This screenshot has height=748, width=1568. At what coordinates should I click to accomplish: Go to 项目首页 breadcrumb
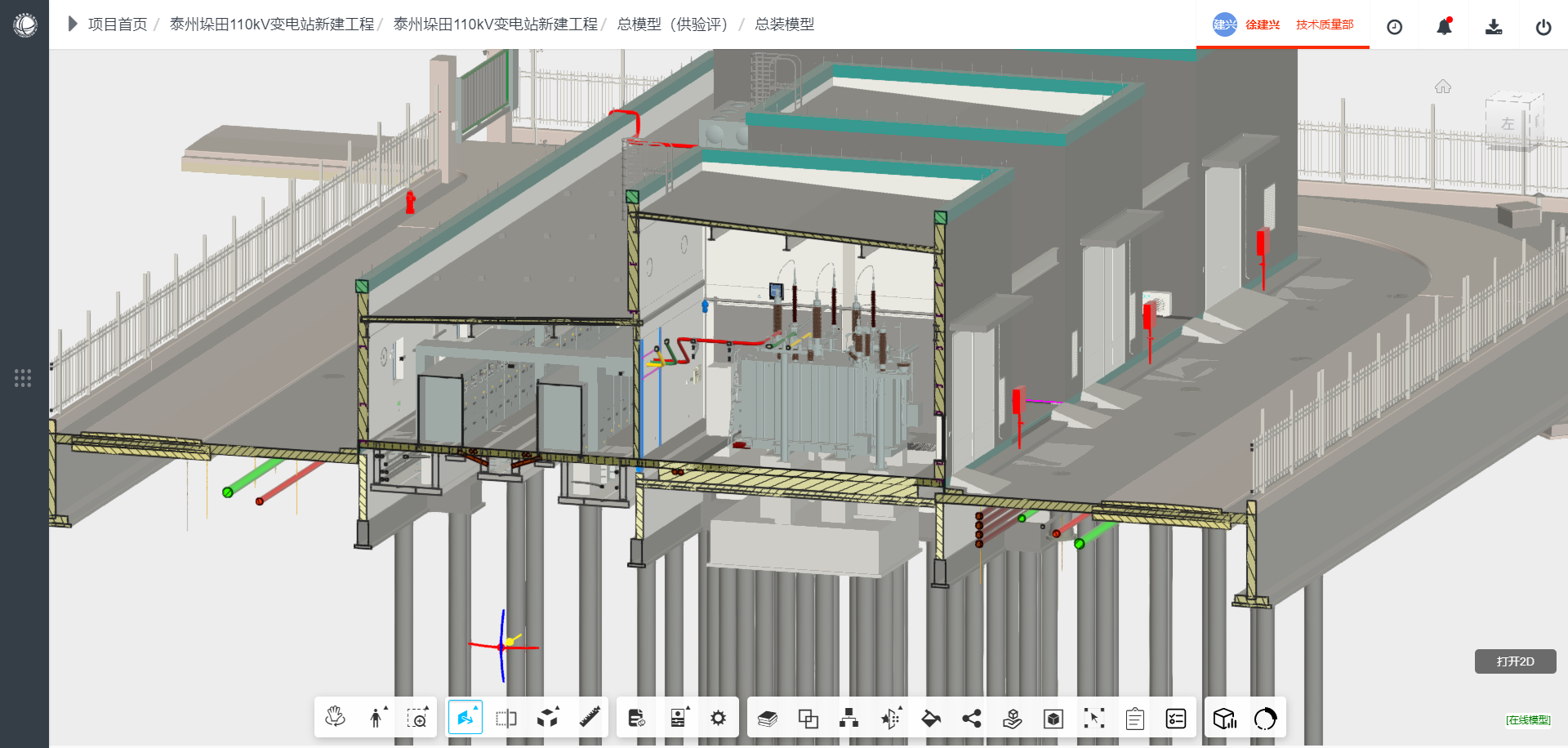coord(118,24)
